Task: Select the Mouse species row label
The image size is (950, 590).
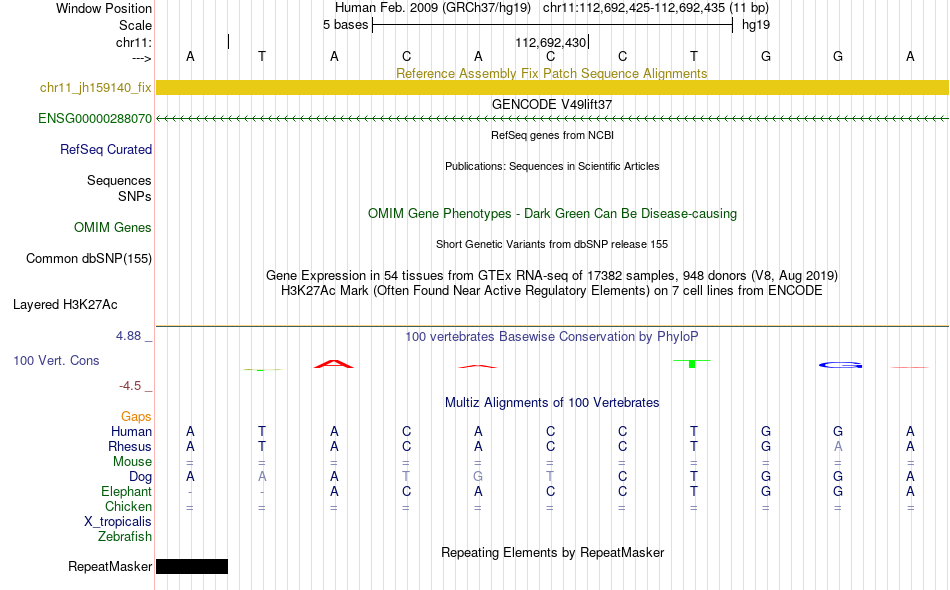Action: click(x=132, y=462)
